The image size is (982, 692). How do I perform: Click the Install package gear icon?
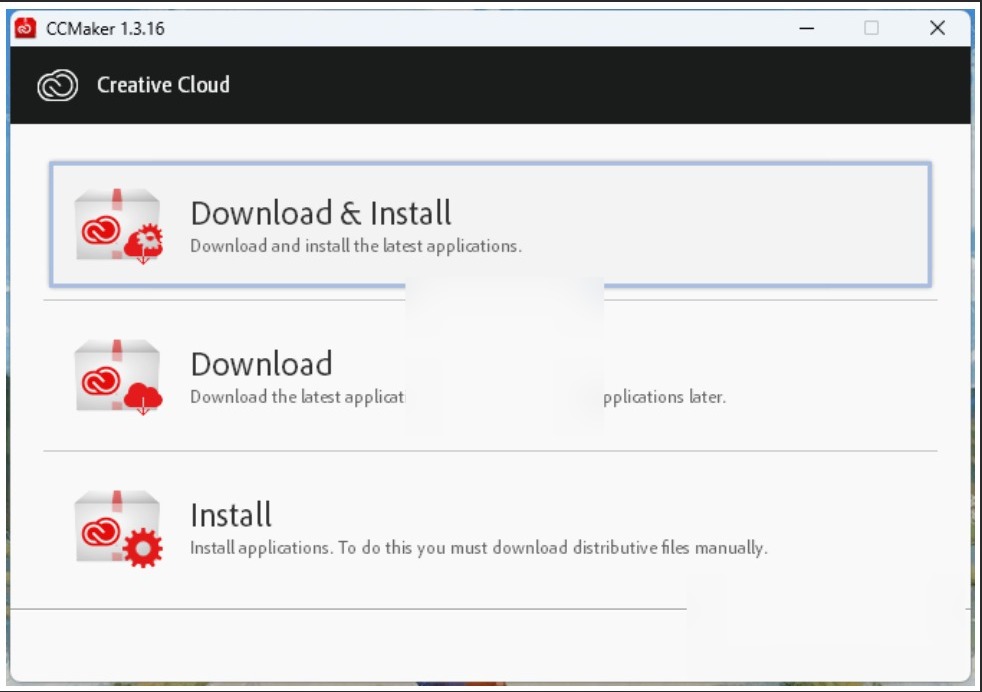(x=118, y=529)
